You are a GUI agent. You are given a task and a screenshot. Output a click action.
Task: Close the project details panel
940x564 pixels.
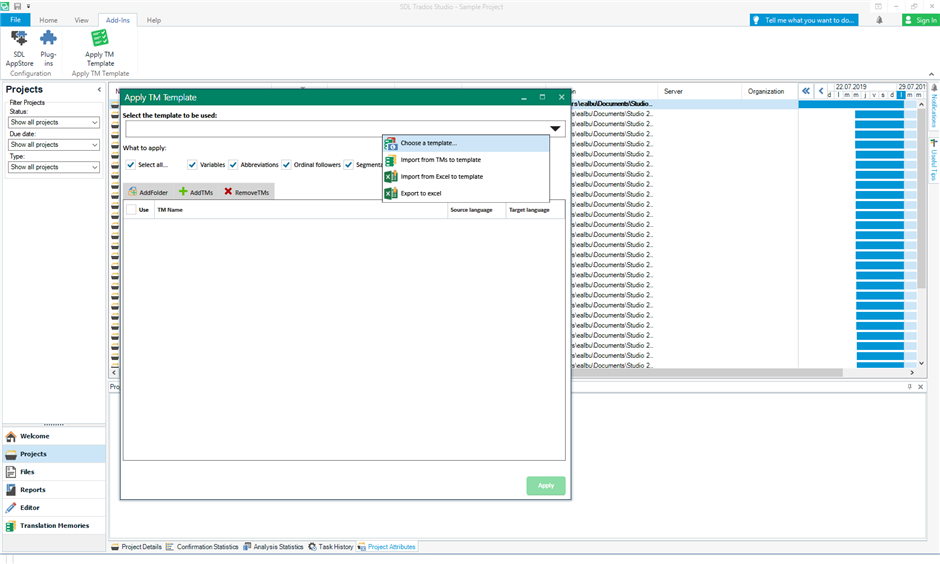921,387
